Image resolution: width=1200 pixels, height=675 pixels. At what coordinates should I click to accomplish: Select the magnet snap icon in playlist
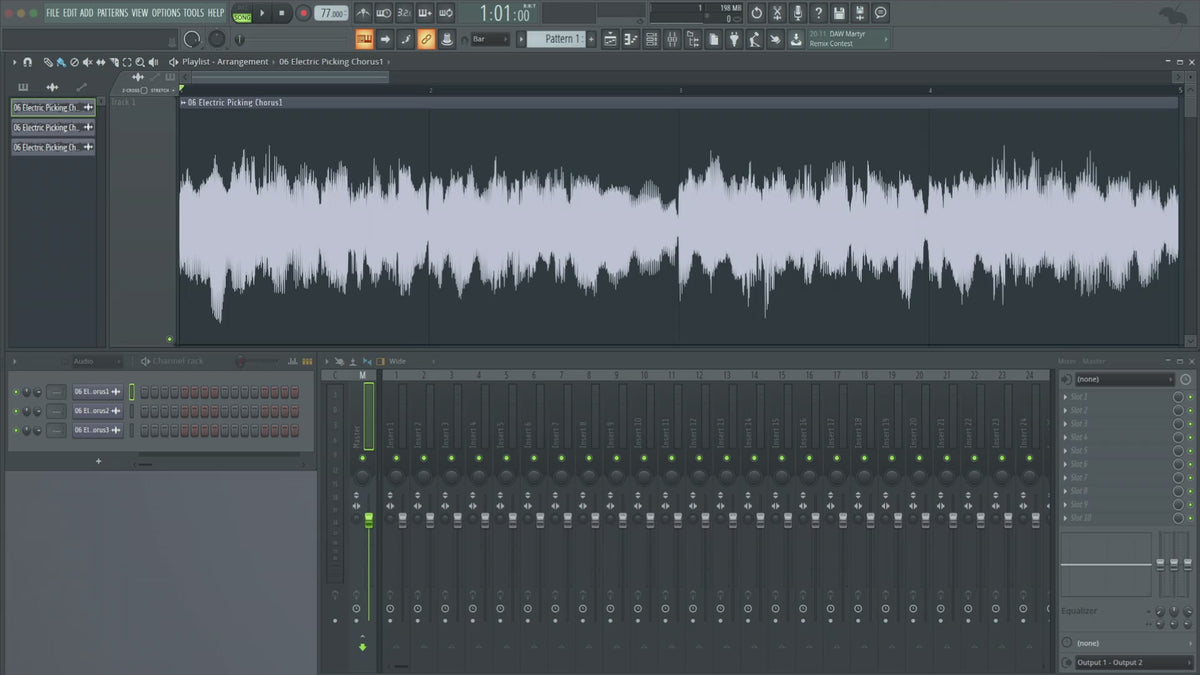tap(27, 62)
